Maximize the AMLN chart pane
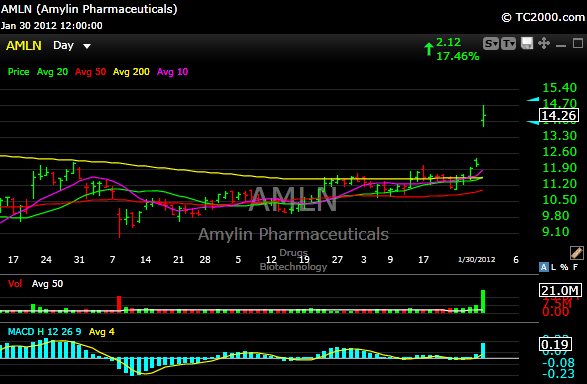 [578, 43]
